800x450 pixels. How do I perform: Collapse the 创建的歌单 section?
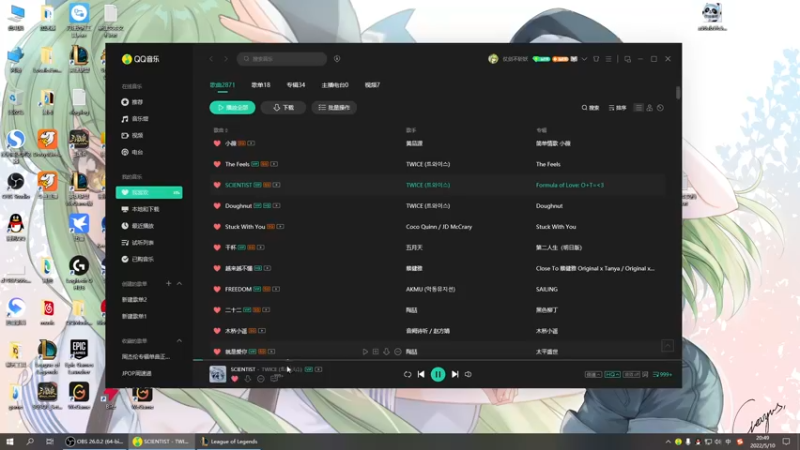(179, 284)
